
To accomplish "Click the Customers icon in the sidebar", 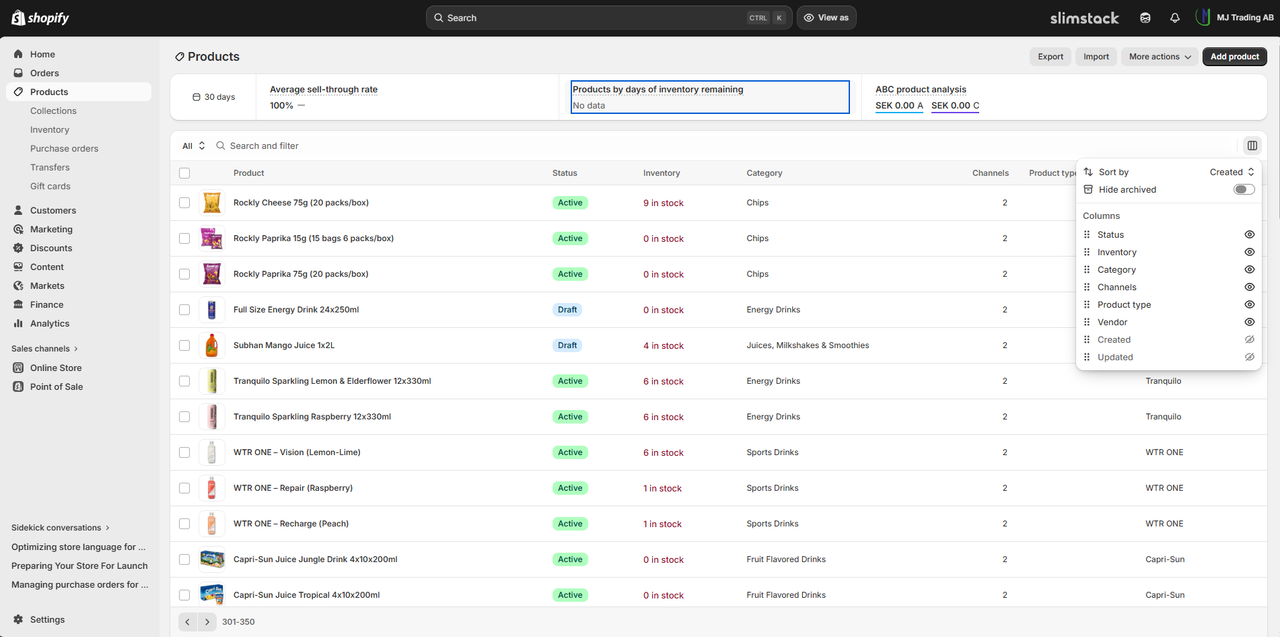I will pyautogui.click(x=18, y=210).
